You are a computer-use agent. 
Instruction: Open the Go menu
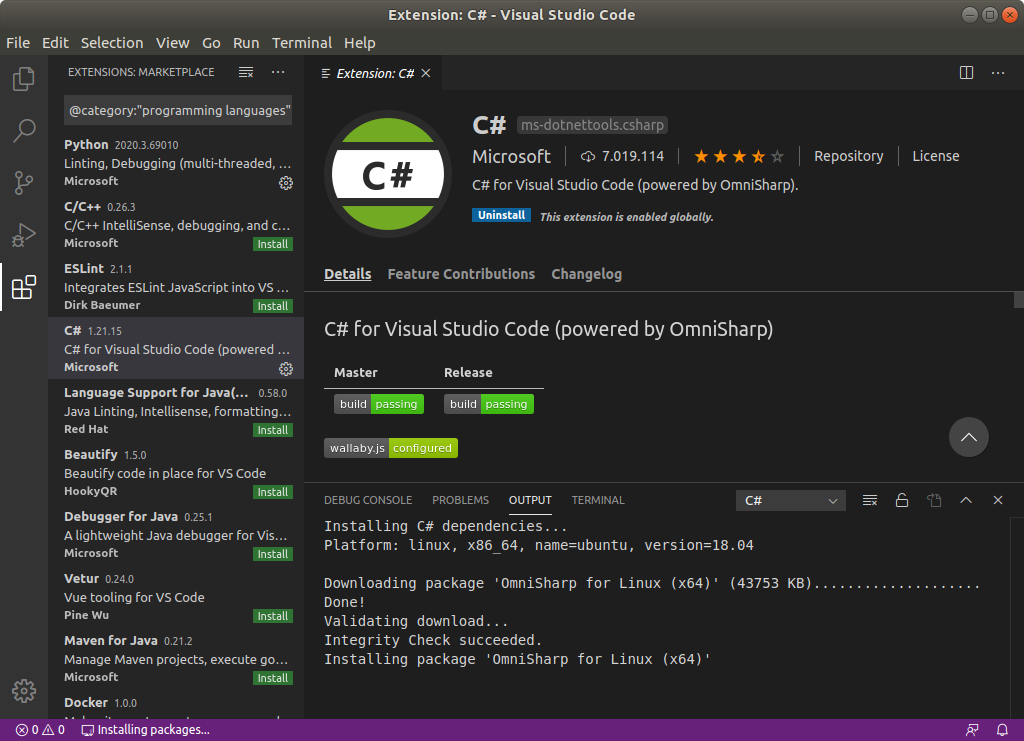(x=211, y=43)
